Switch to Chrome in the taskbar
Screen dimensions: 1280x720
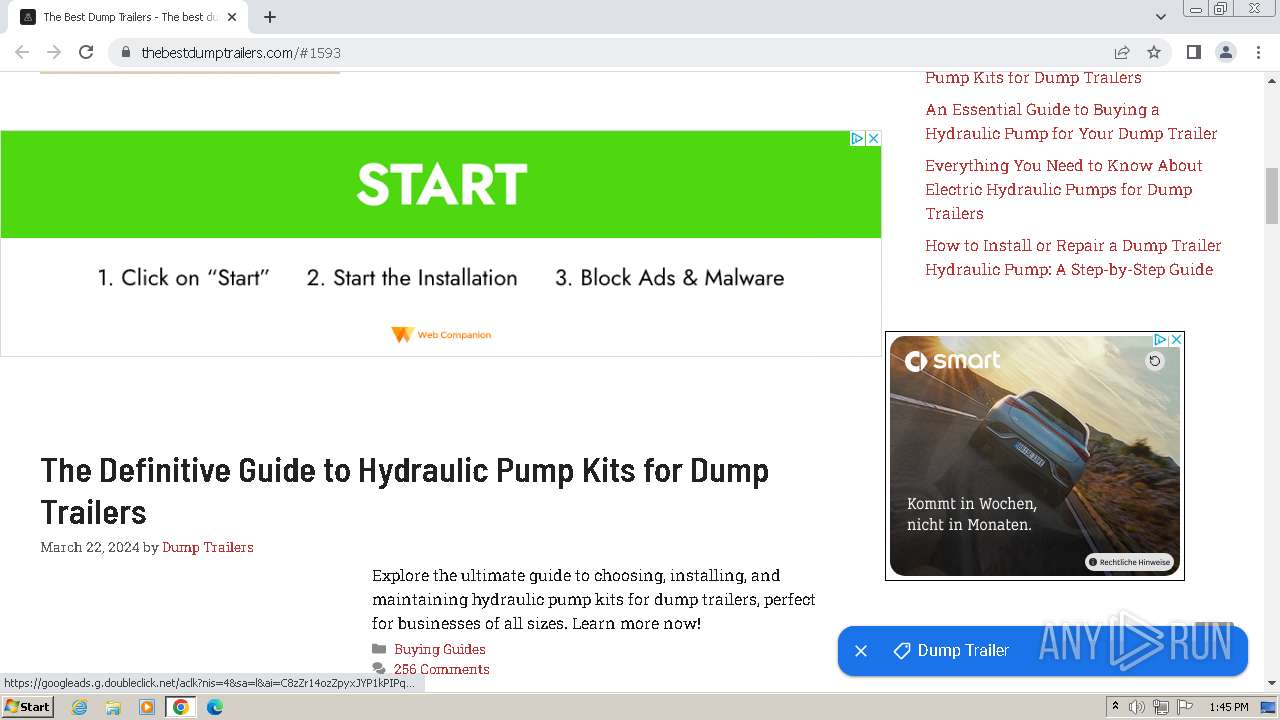point(181,707)
